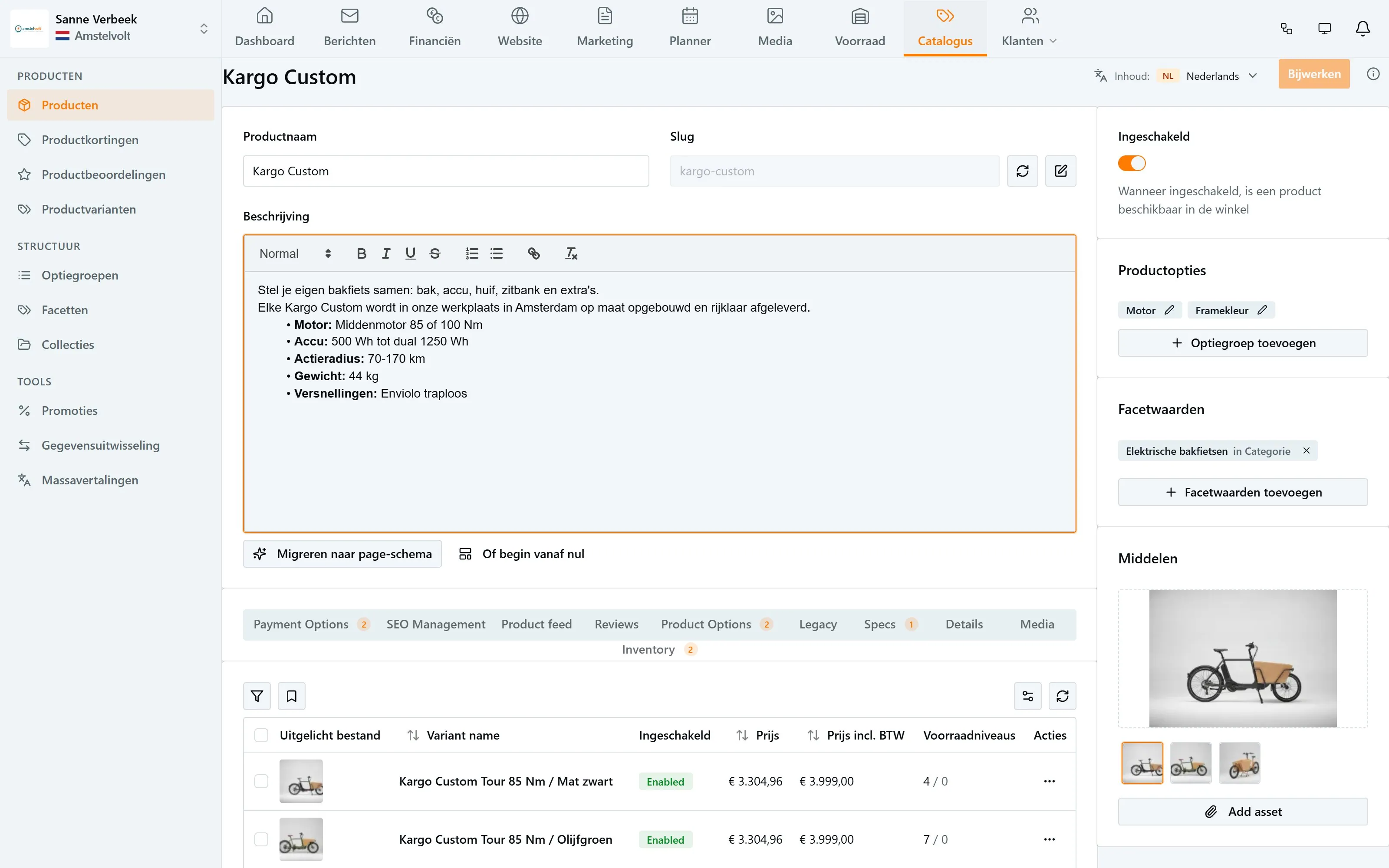This screenshot has height=868, width=1389.
Task: Open Optiegroepen in the sidebar
Action: (x=111, y=275)
